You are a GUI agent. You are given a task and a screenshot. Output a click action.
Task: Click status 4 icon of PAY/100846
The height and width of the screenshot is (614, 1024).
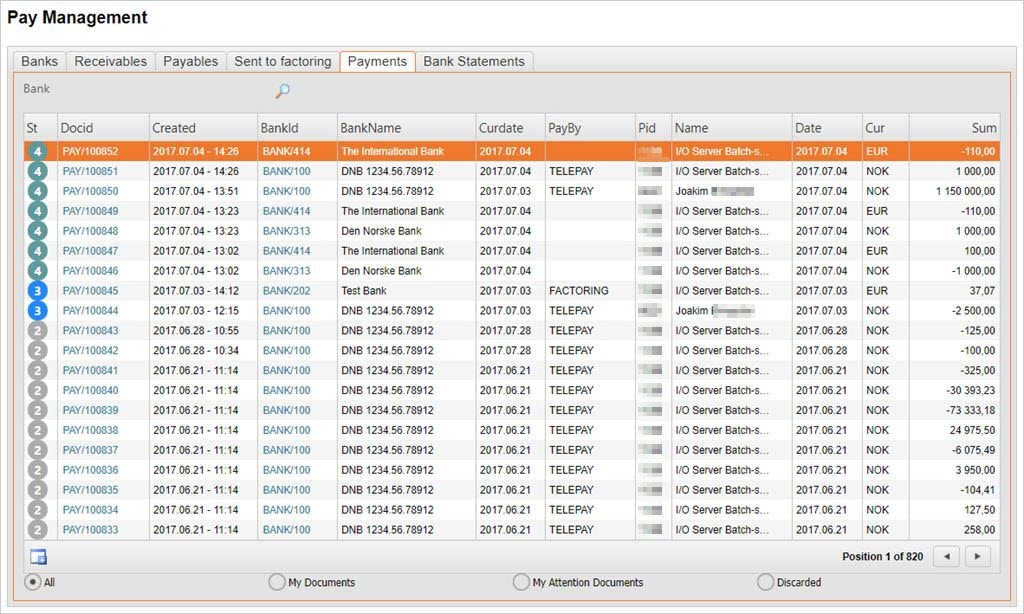click(x=37, y=271)
